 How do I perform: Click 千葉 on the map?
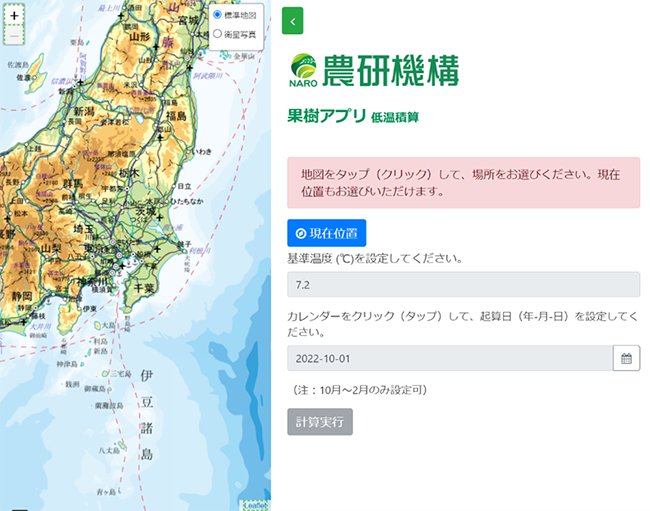[x=143, y=288]
